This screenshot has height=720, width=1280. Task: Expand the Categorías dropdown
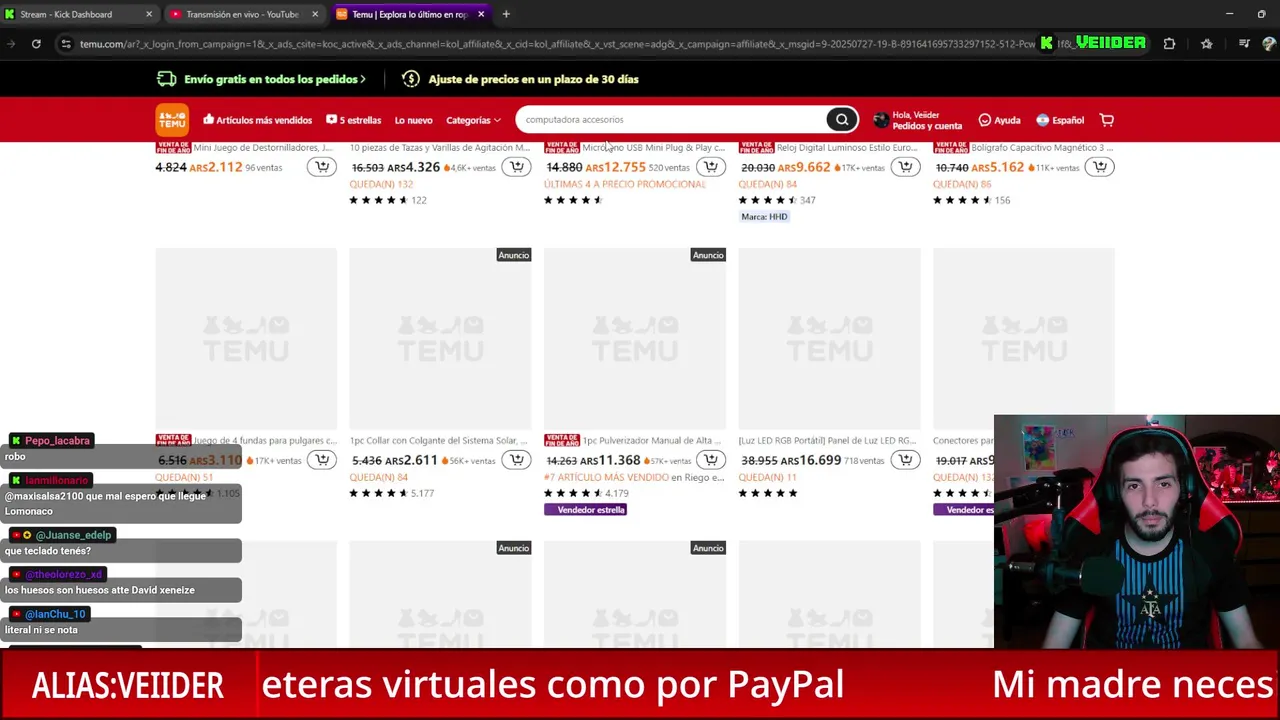(473, 120)
